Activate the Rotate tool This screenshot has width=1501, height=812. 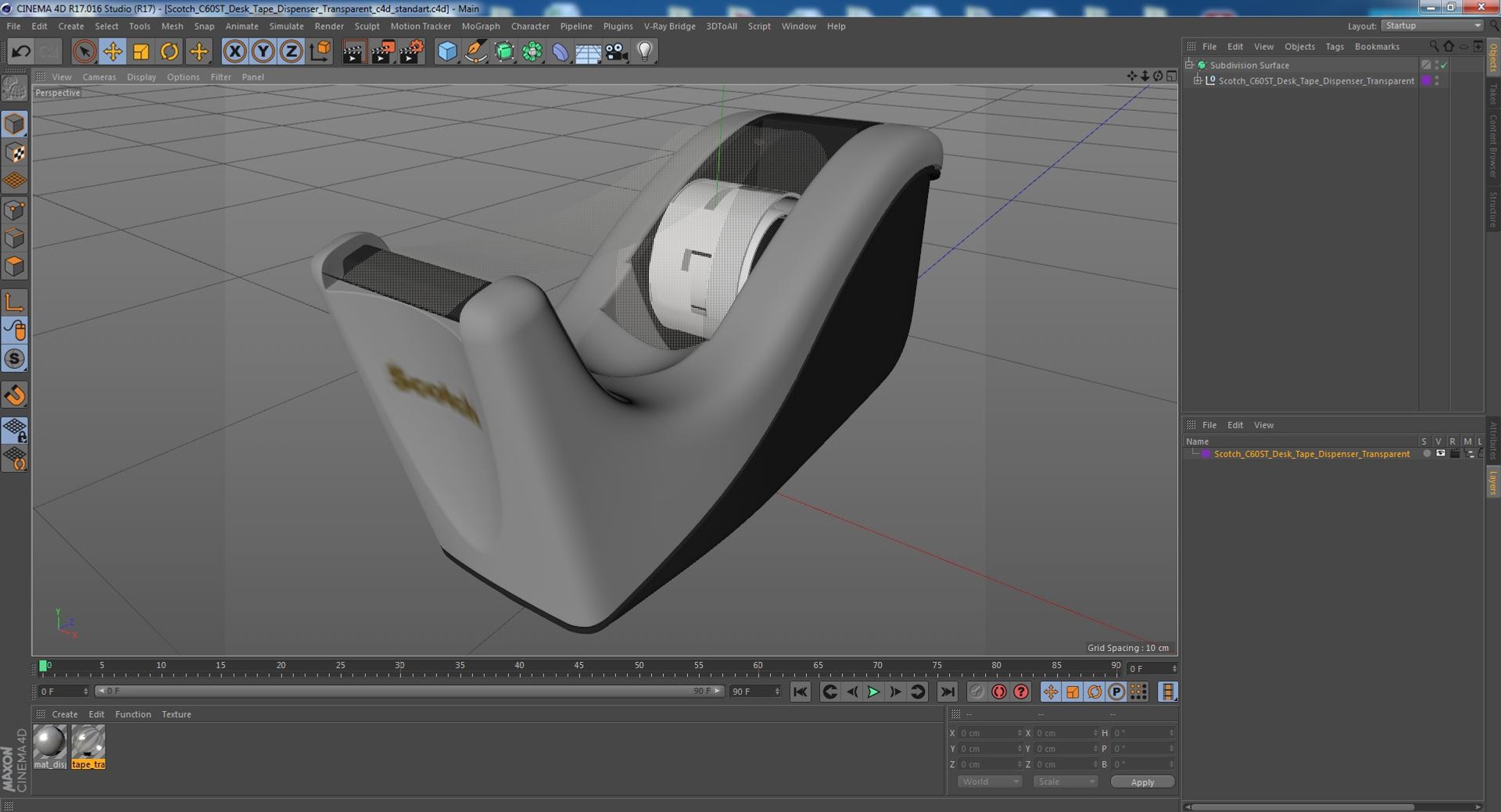(x=169, y=52)
